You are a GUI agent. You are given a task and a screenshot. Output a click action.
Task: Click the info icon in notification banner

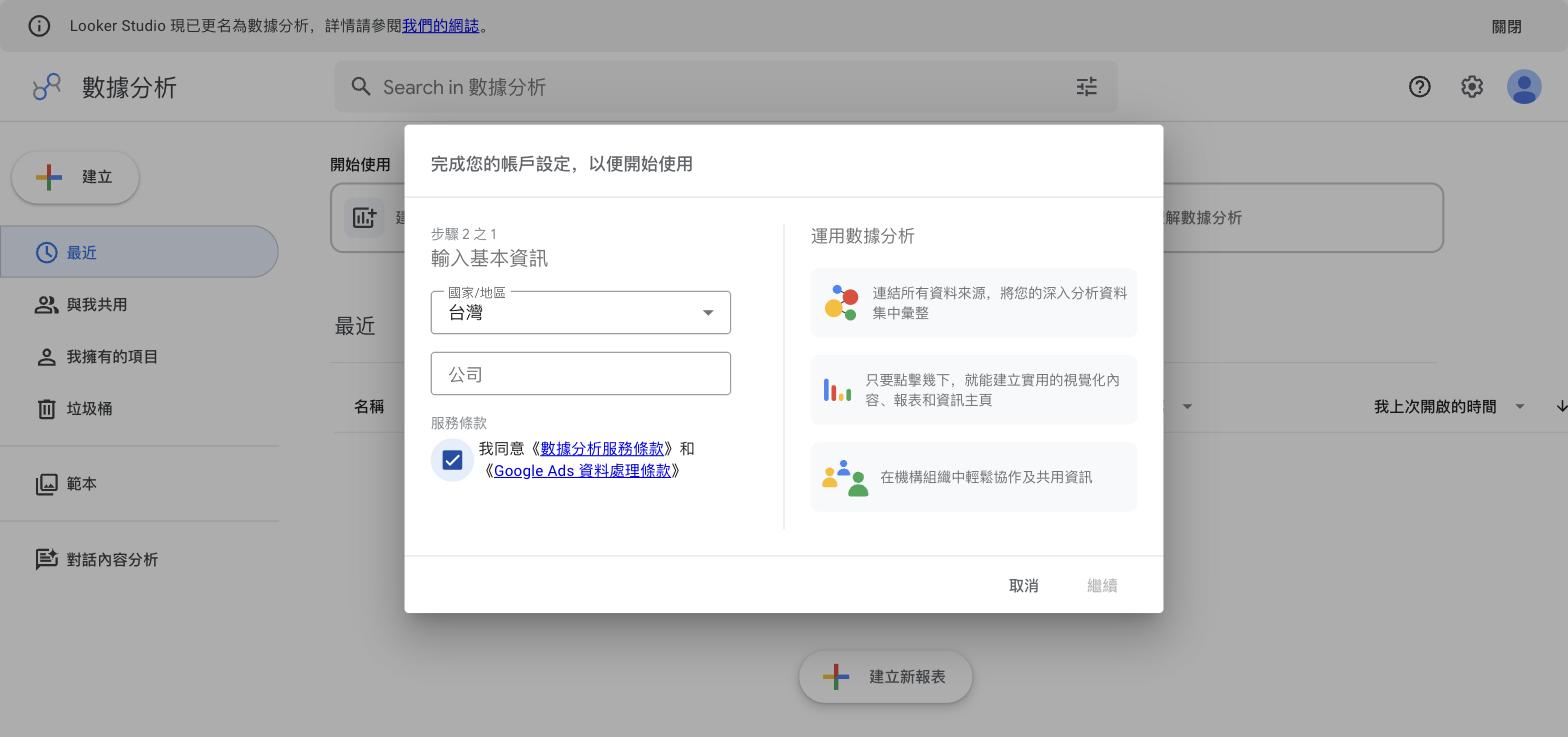(x=39, y=26)
